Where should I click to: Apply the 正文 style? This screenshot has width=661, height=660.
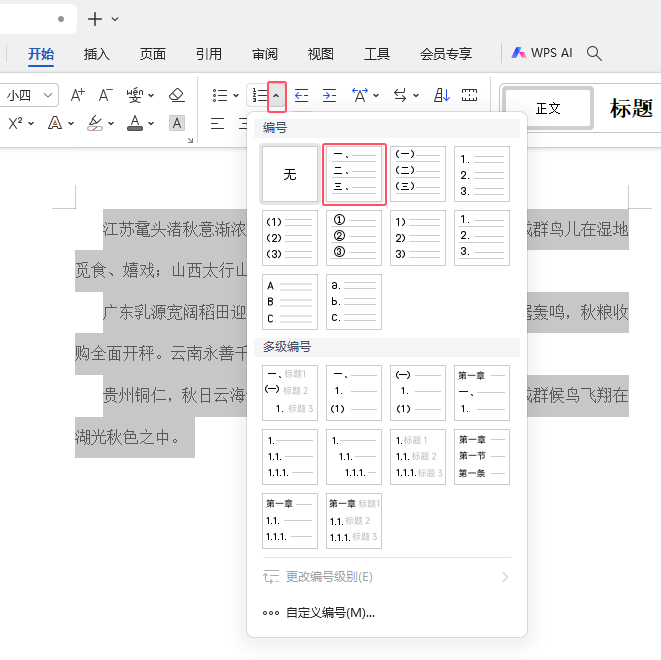tap(548, 108)
